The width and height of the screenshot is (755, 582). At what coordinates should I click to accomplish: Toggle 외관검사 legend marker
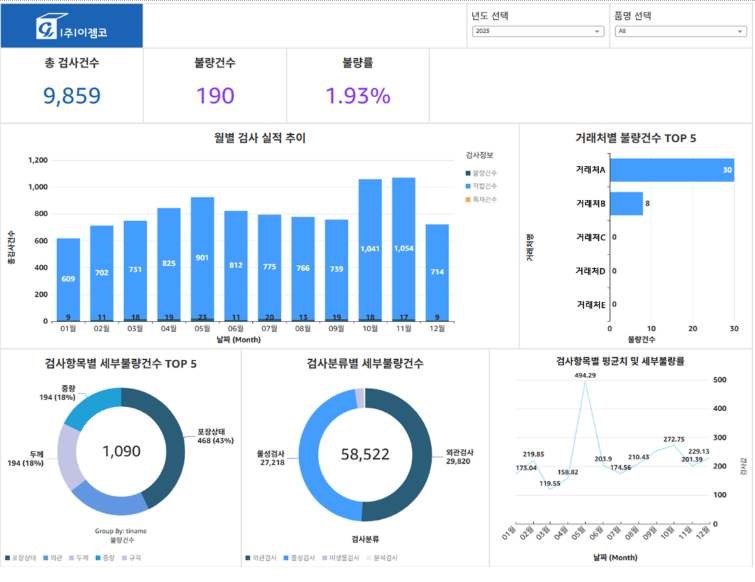(248, 558)
